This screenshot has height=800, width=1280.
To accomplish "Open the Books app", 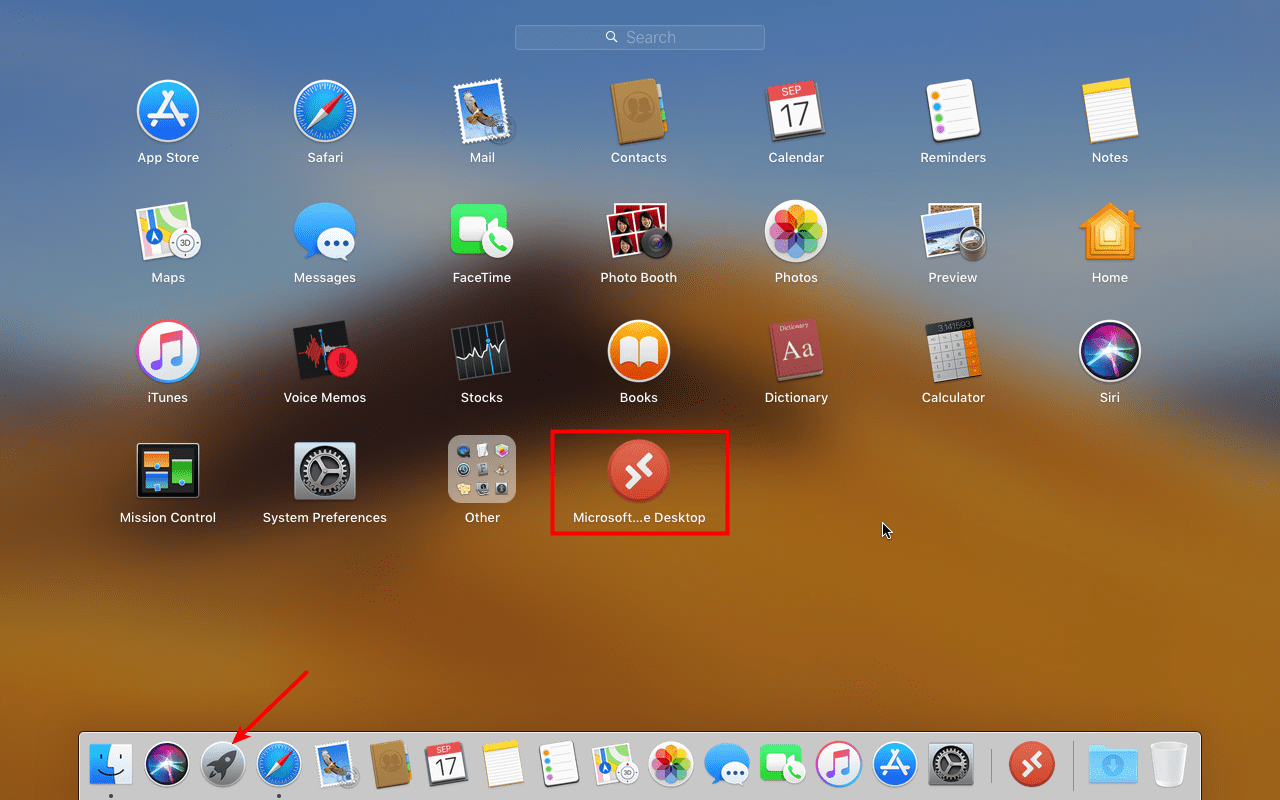I will click(639, 351).
